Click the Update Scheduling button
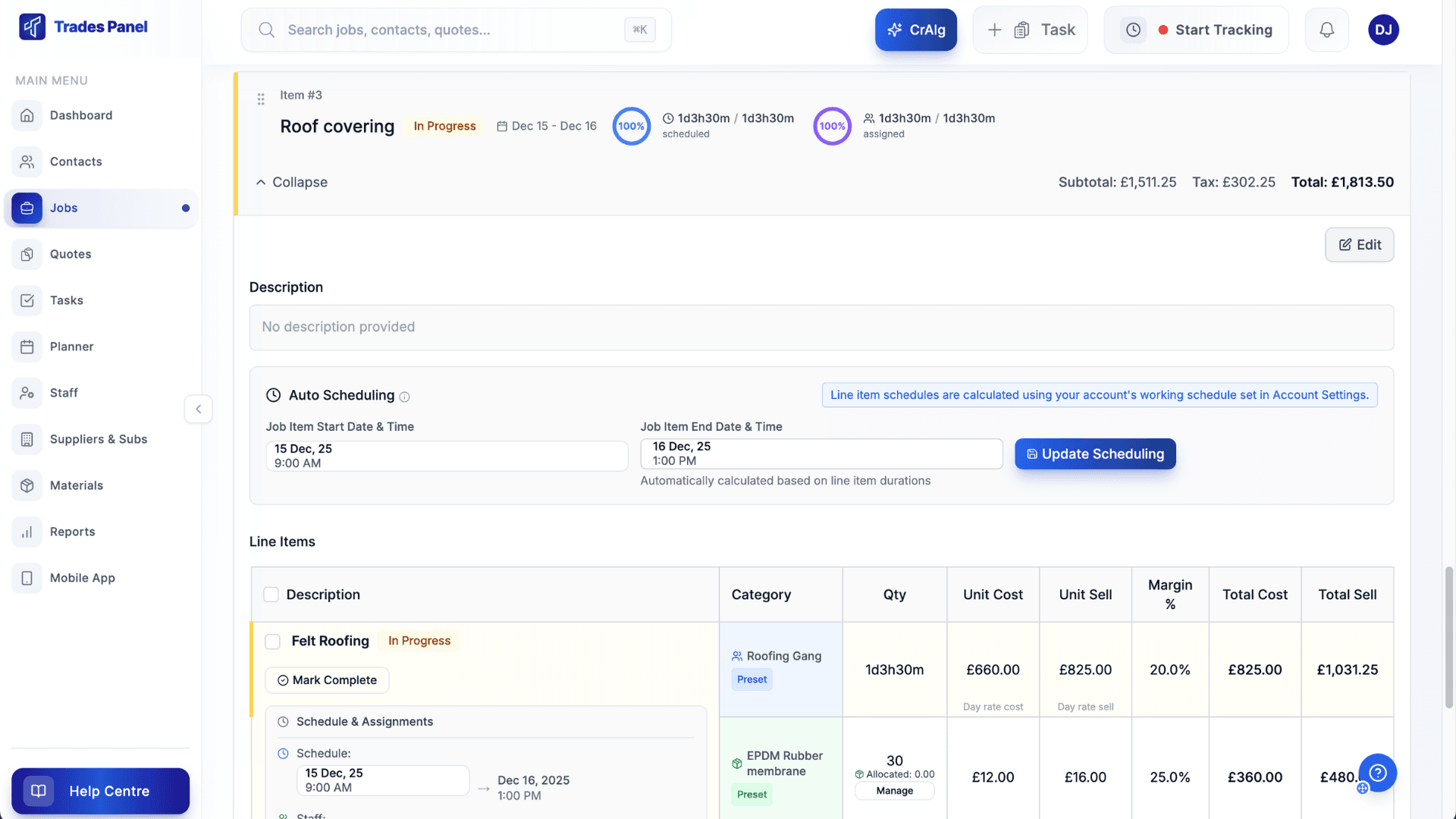 point(1095,453)
